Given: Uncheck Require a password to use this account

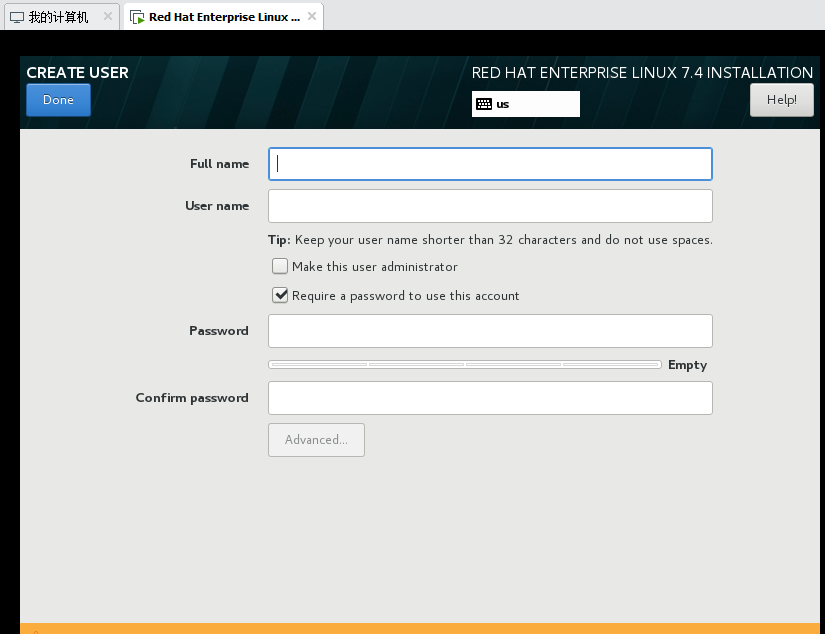Looking at the screenshot, I should point(280,295).
